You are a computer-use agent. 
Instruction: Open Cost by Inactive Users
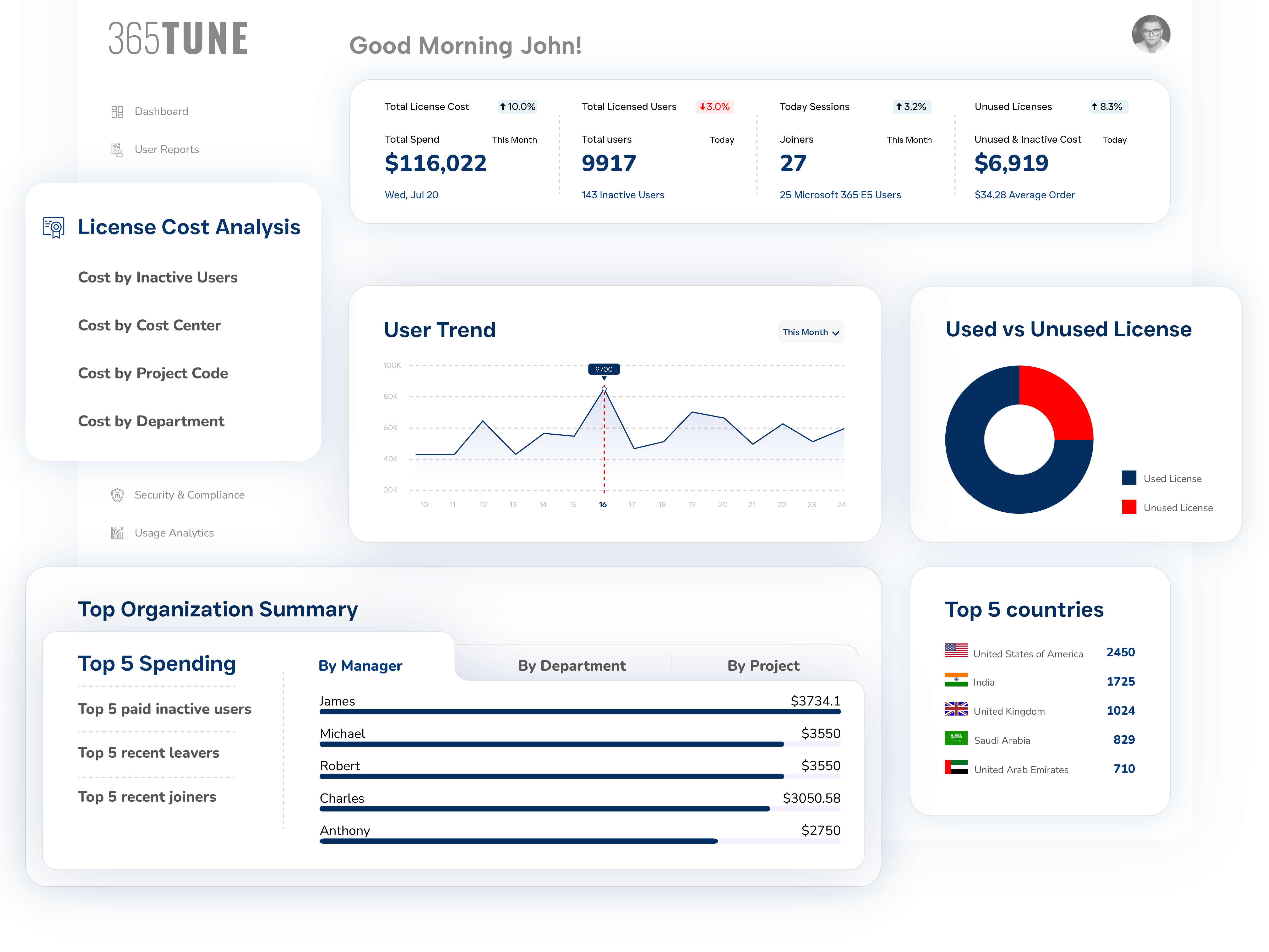pyautogui.click(x=158, y=278)
